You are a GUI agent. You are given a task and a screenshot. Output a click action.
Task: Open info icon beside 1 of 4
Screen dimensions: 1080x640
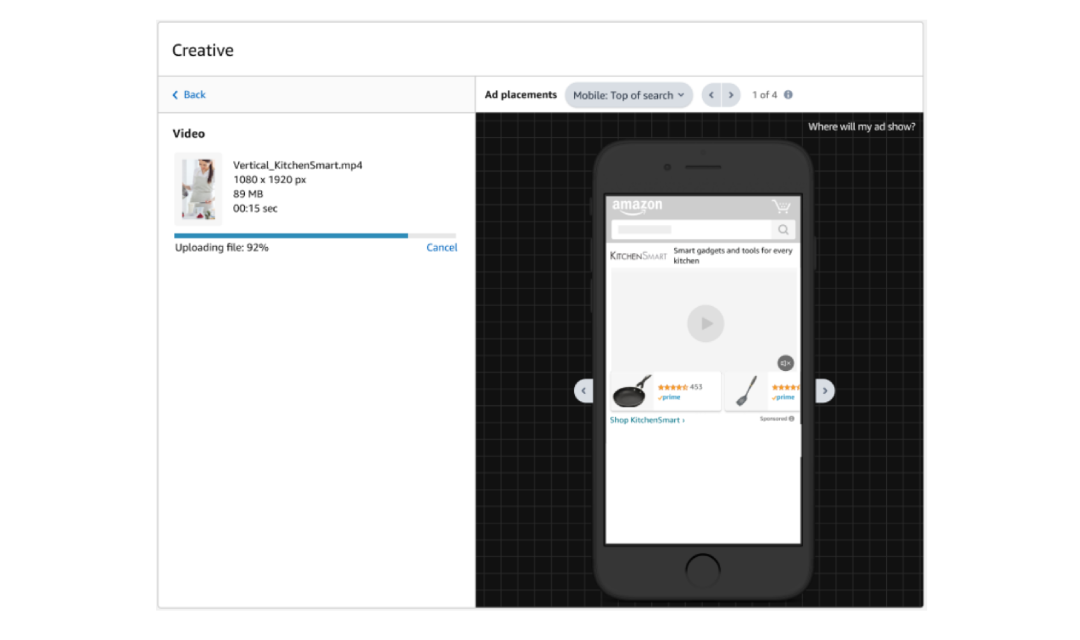[x=788, y=95]
